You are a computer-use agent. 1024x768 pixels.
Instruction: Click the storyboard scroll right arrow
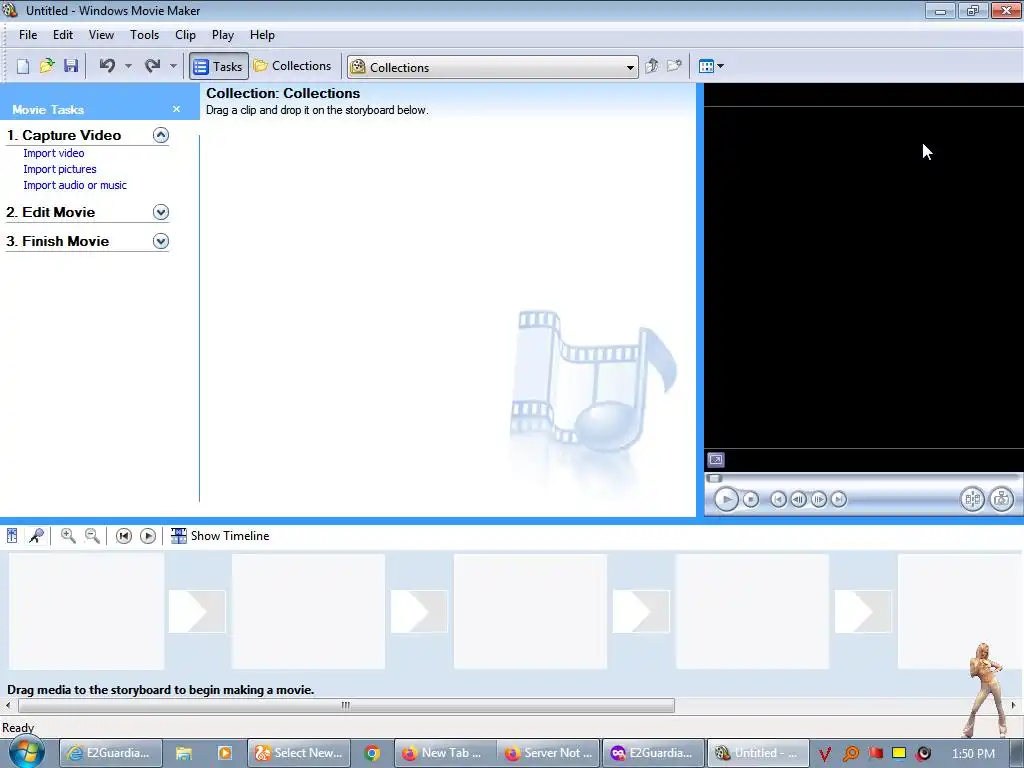tap(1014, 705)
